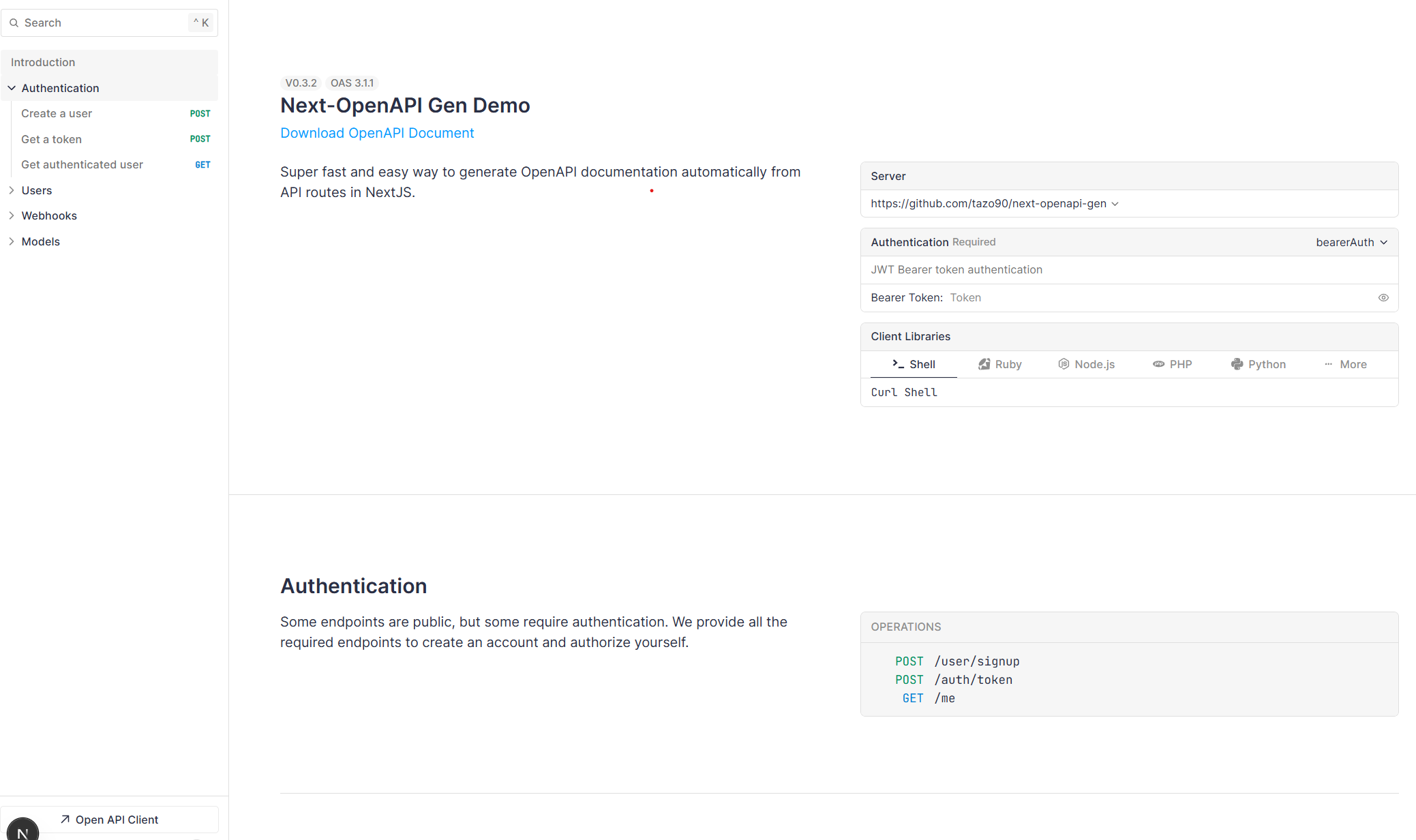The height and width of the screenshot is (840, 1416).
Task: Select the PHP elephant icon
Action: [x=1158, y=364]
